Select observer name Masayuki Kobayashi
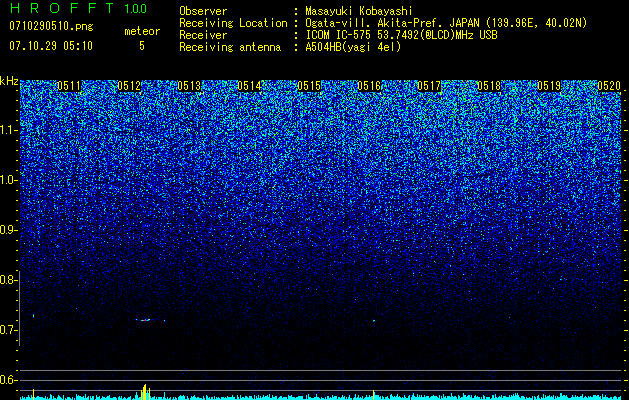Image resolution: width=629 pixels, height=400 pixels. [x=359, y=11]
